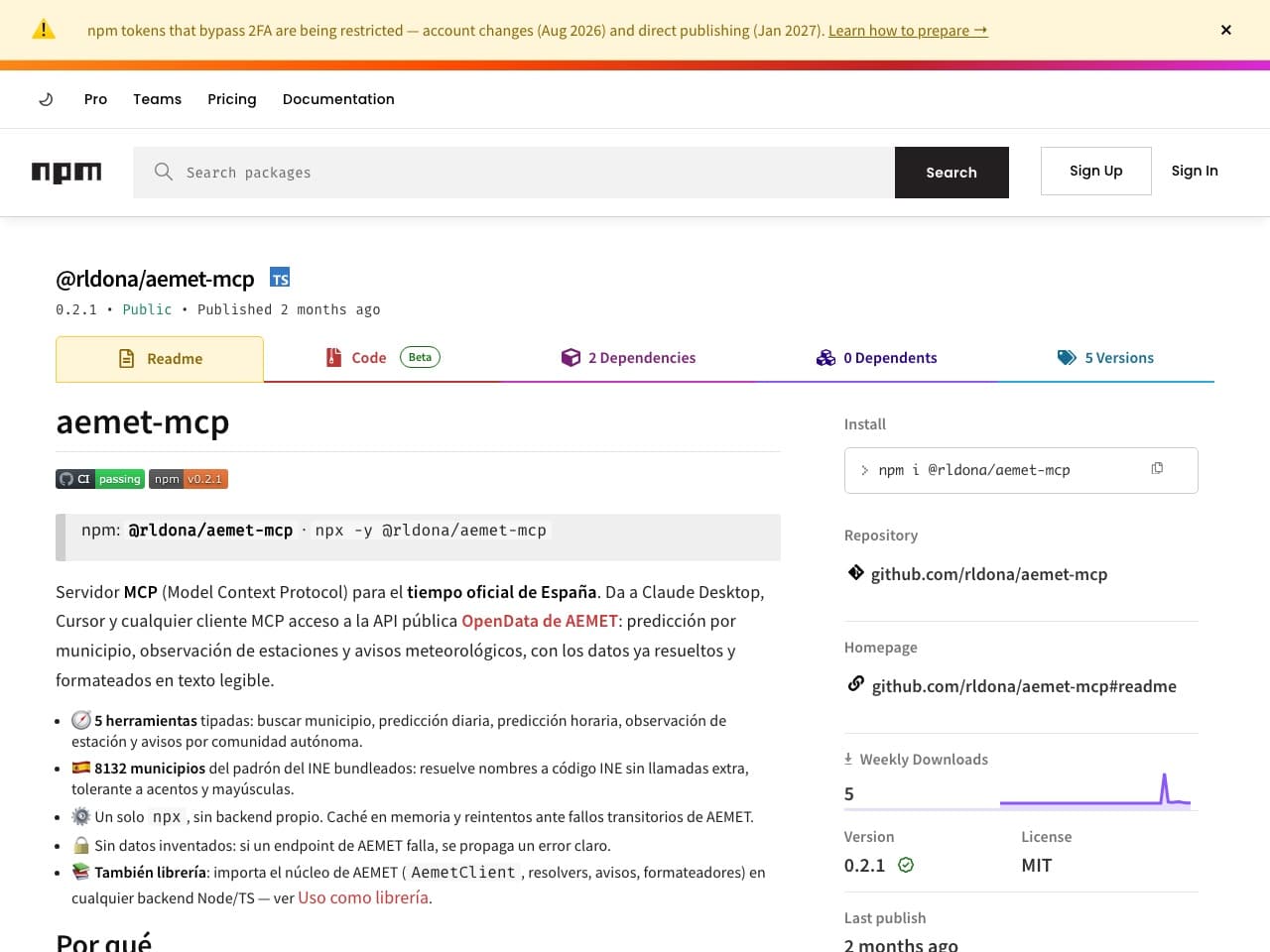Click the npm v0.2.1 badge

click(x=189, y=479)
